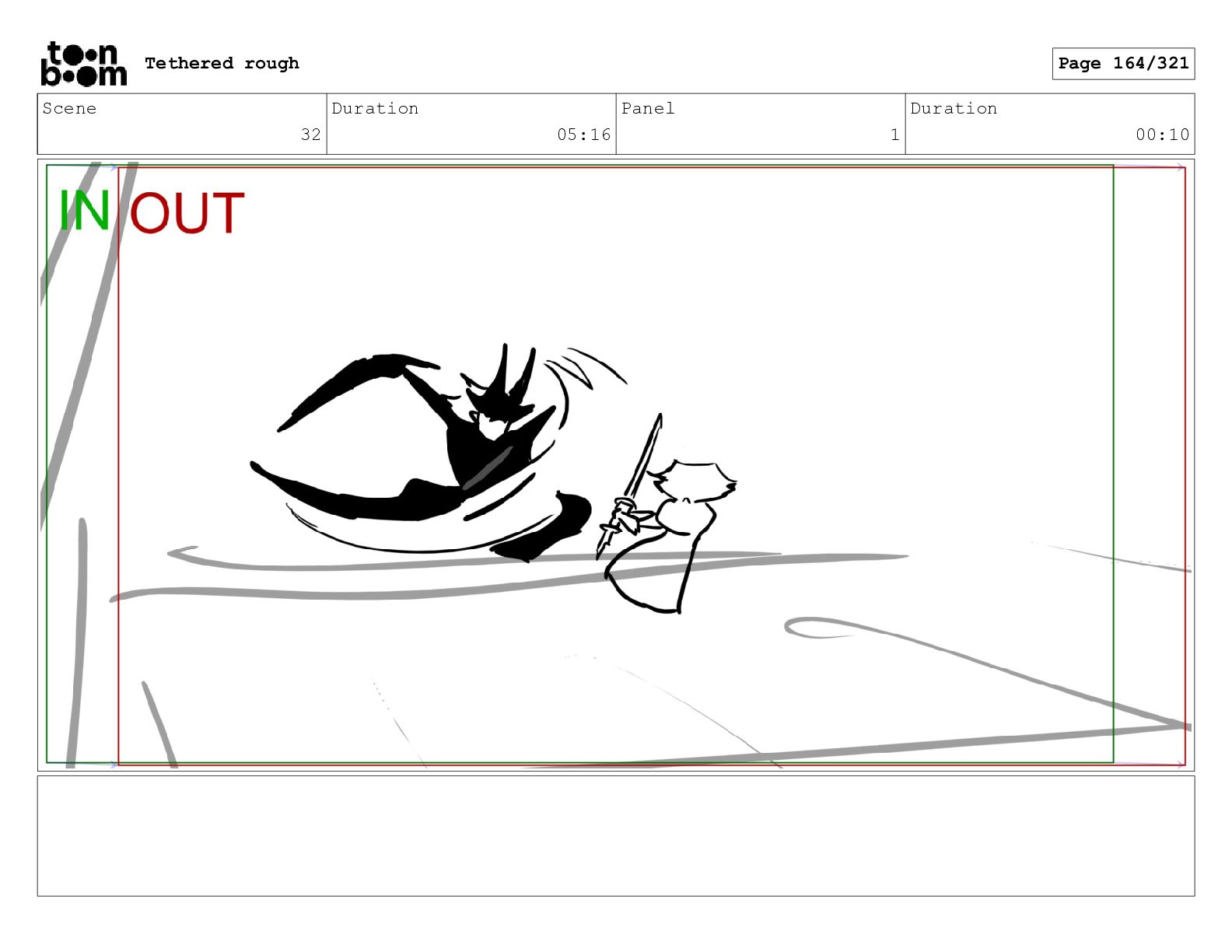The width and height of the screenshot is (1232, 952).
Task: Select the 'Tethered rough' title text
Action: (222, 63)
